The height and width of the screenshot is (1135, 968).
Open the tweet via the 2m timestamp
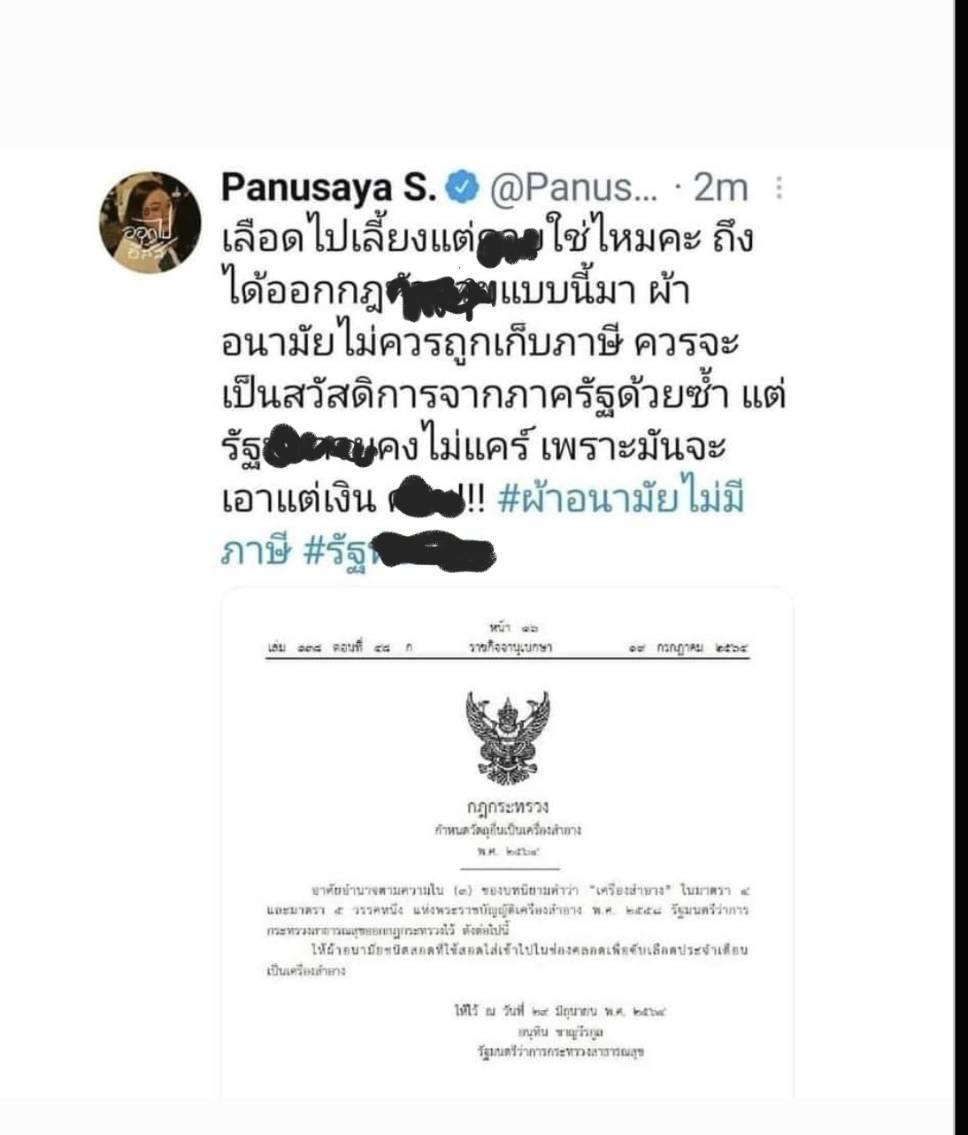coord(720,187)
